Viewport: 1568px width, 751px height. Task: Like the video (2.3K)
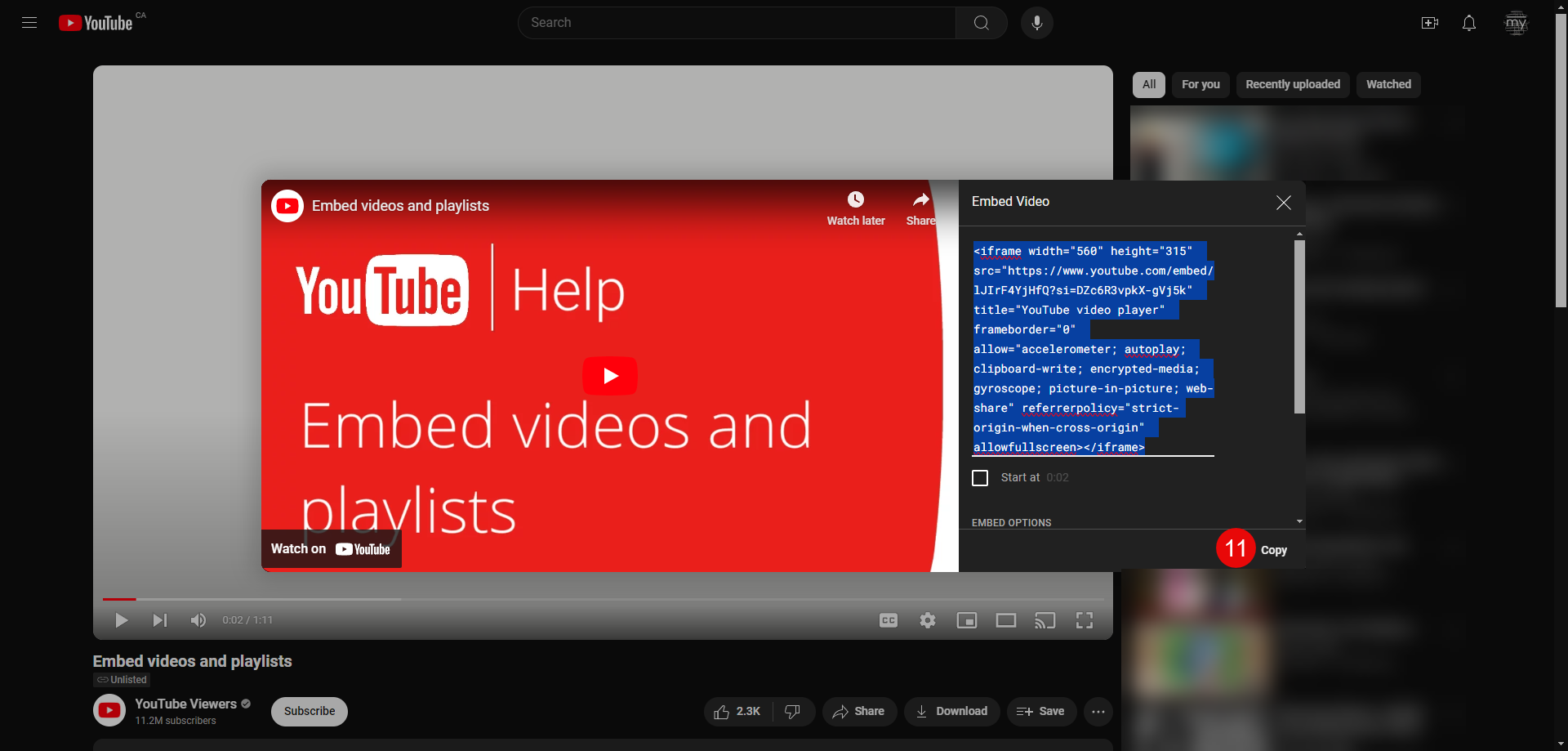(x=738, y=712)
